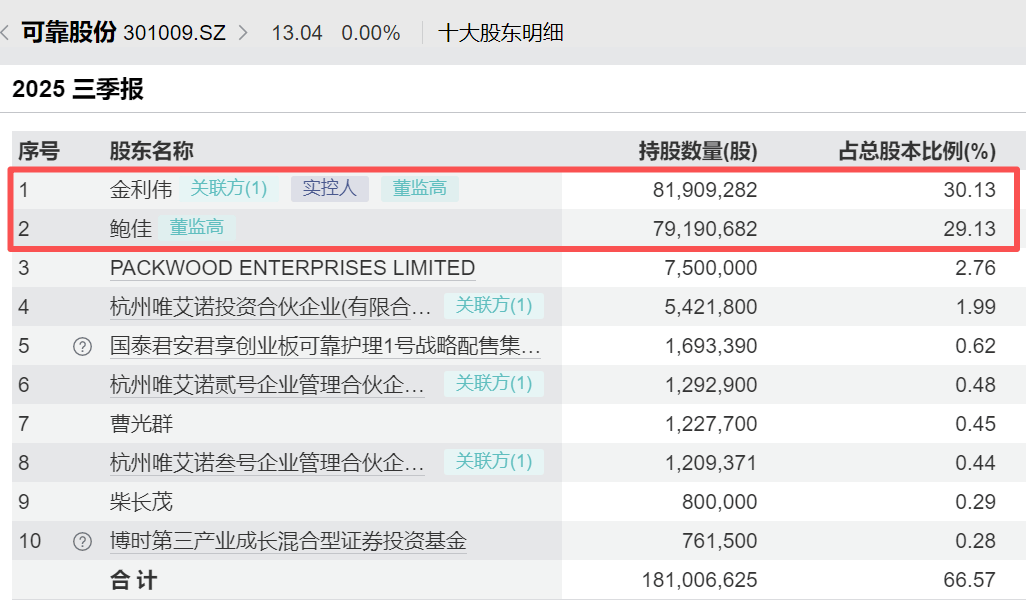1026x609 pixels.
Task: Click share count 1,693,390
Action: [711, 346]
